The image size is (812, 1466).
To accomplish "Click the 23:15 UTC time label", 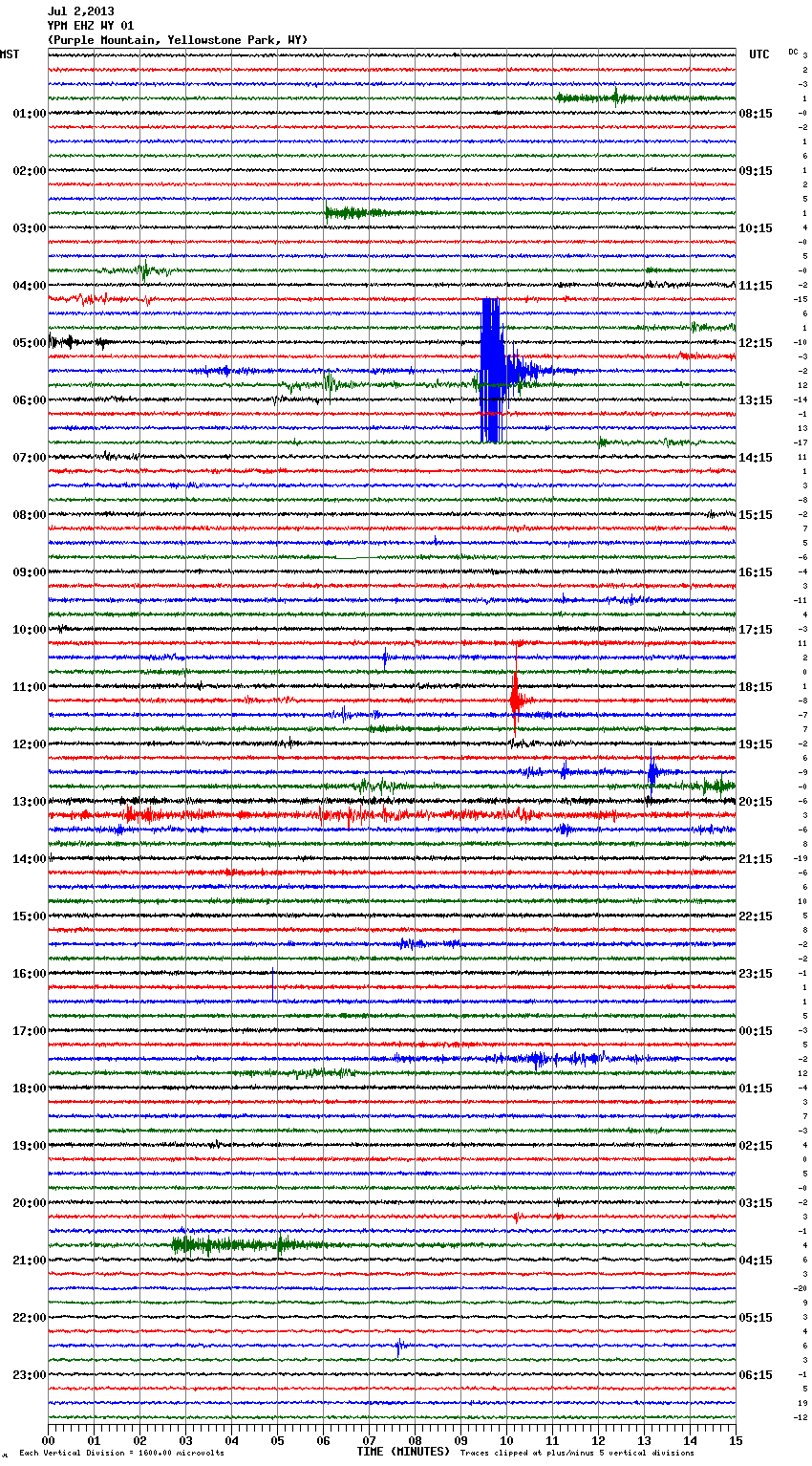I will click(x=756, y=974).
